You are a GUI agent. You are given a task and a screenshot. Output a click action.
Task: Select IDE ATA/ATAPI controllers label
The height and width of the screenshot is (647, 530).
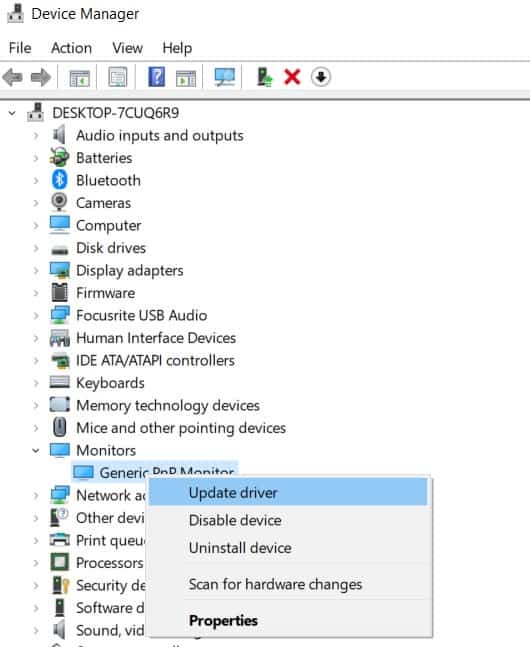[x=155, y=360]
